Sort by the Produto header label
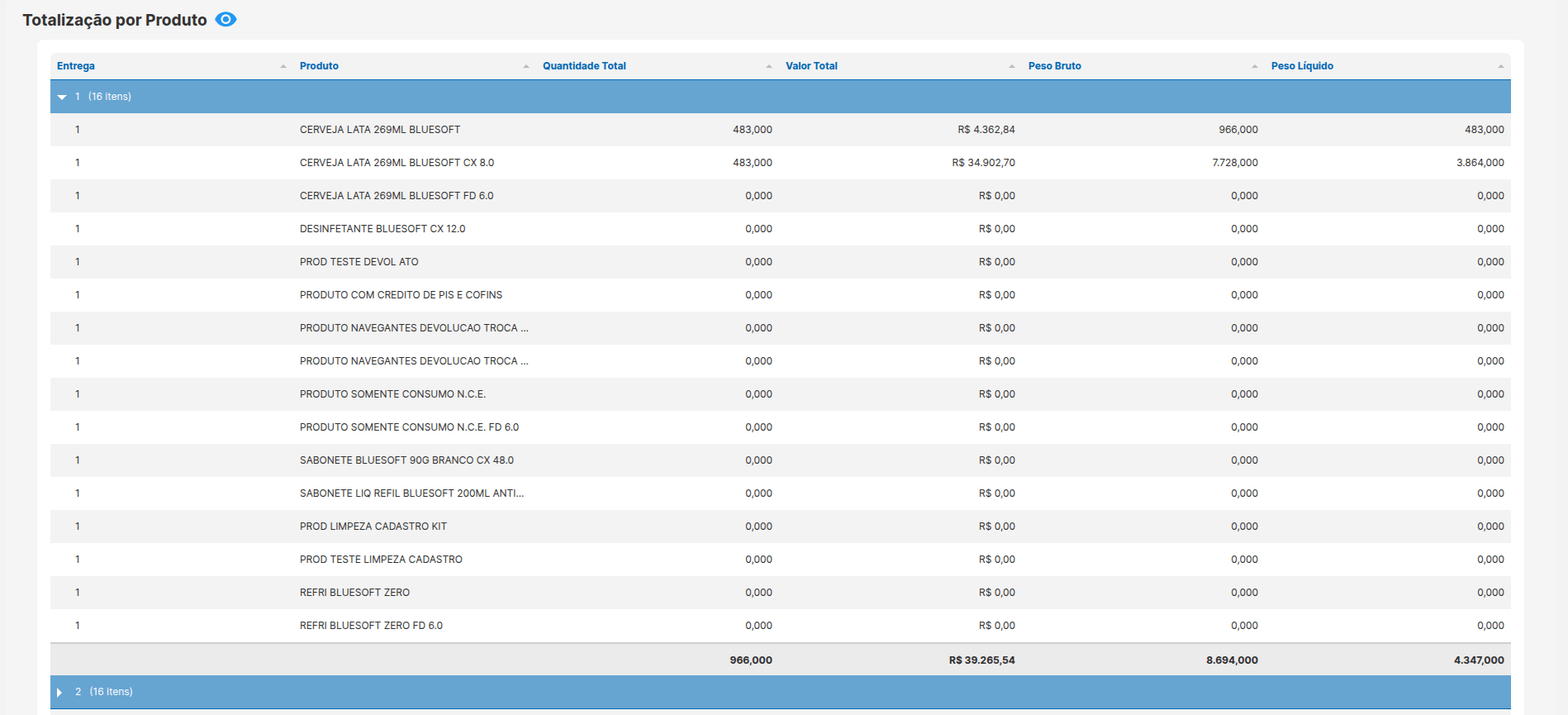The height and width of the screenshot is (715, 1568). pyautogui.click(x=319, y=66)
